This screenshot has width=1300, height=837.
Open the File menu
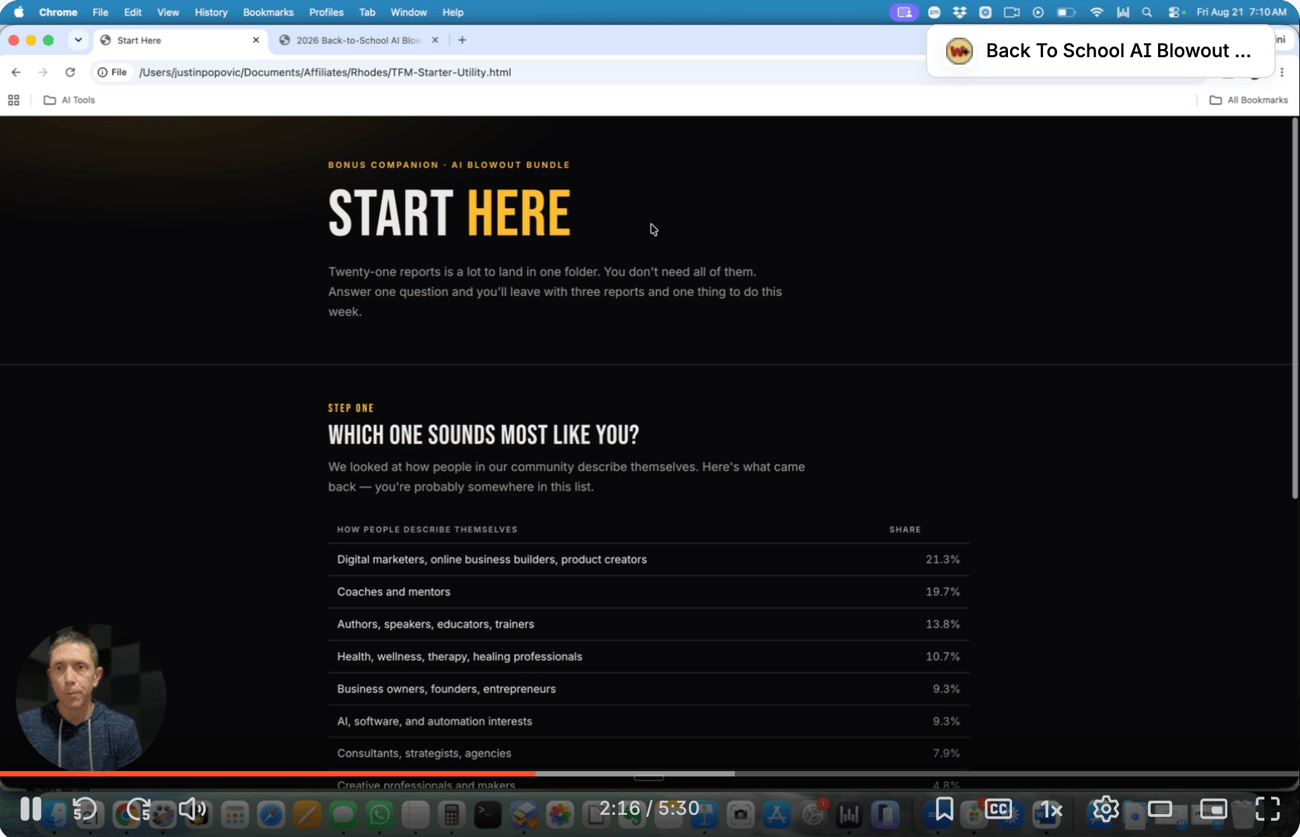(100, 12)
